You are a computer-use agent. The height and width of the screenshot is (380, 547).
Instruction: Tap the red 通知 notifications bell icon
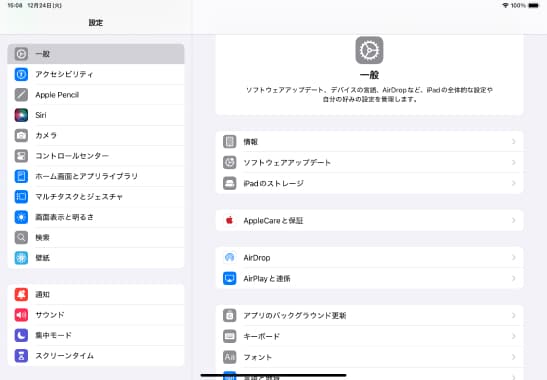(x=21, y=295)
